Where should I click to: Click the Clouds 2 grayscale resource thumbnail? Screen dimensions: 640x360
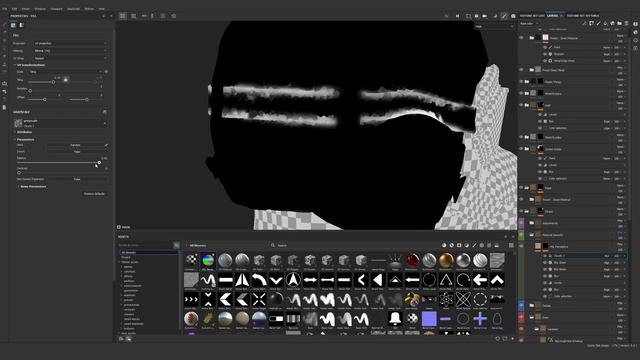point(18,123)
